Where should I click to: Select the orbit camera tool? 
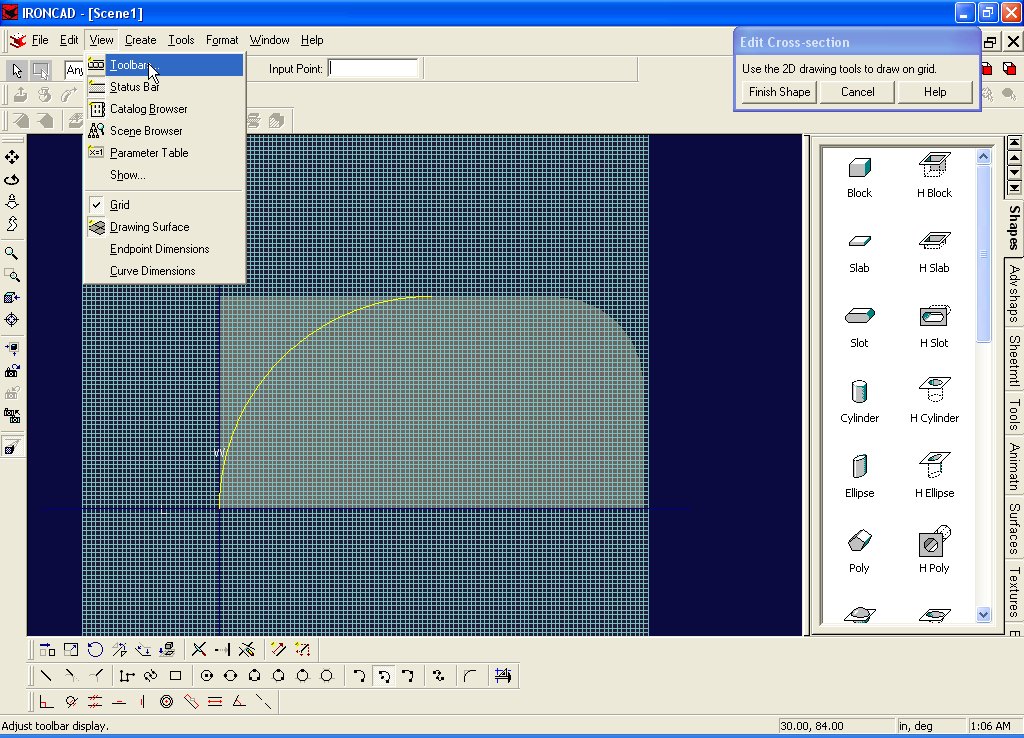[12, 180]
